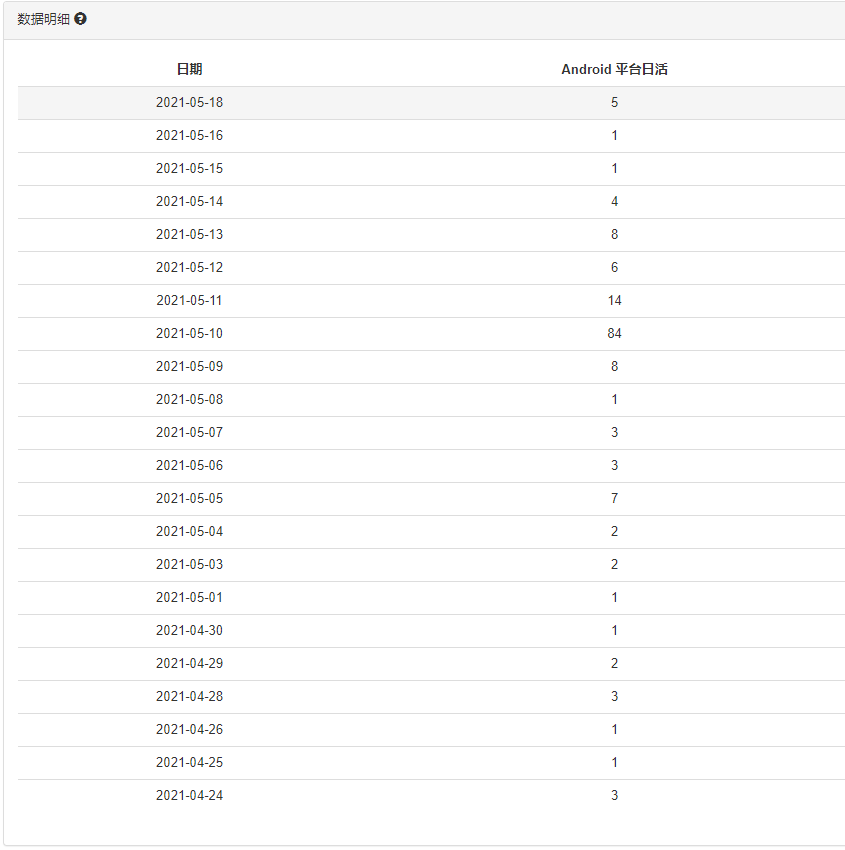Screen dimensions: 845x850
Task: Select the date cell 2021-04-28
Action: [189, 697]
